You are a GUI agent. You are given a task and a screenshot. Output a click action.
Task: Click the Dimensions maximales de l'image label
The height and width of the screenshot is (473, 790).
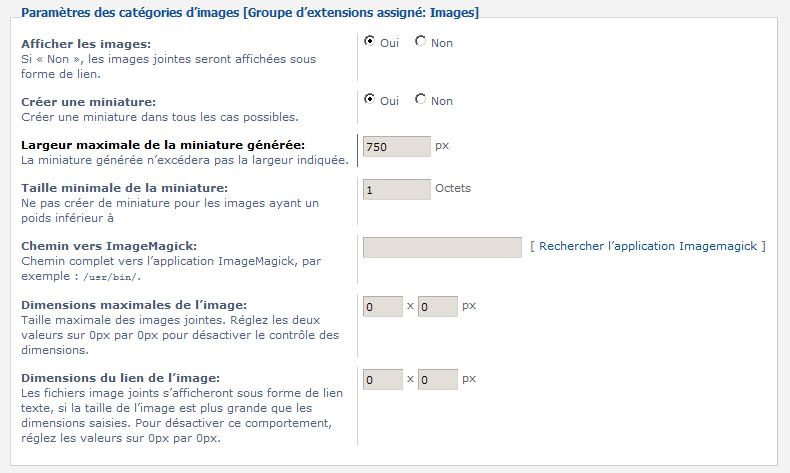[x=133, y=304]
